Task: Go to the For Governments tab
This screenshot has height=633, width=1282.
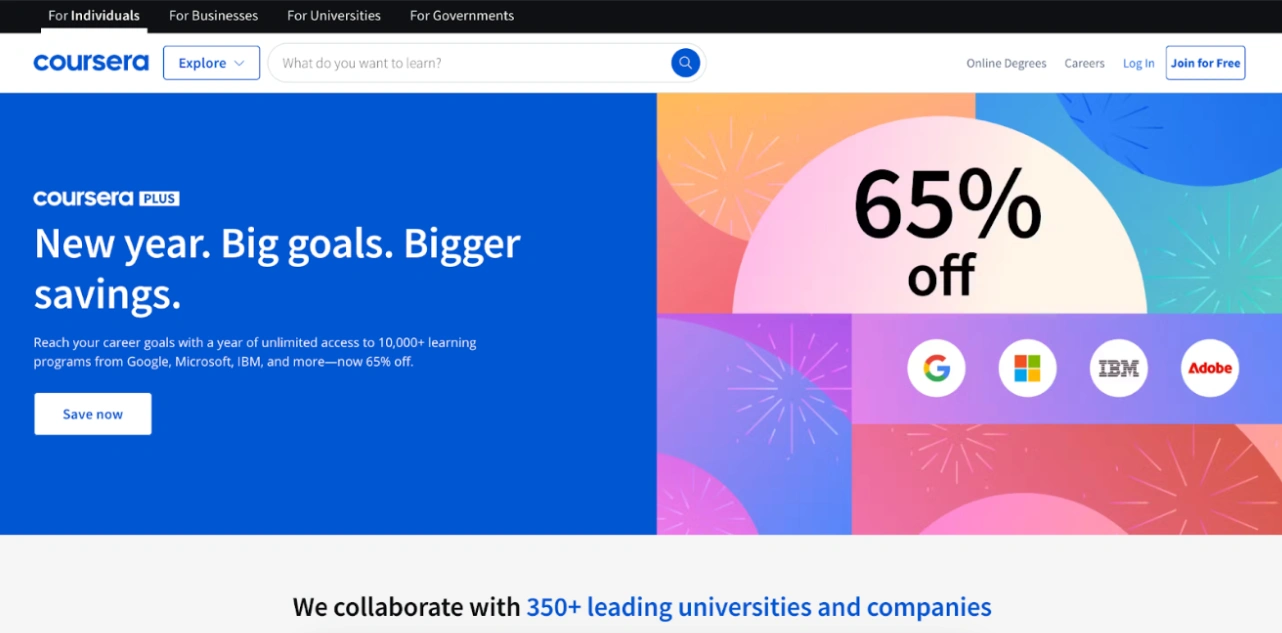Action: click(x=462, y=16)
